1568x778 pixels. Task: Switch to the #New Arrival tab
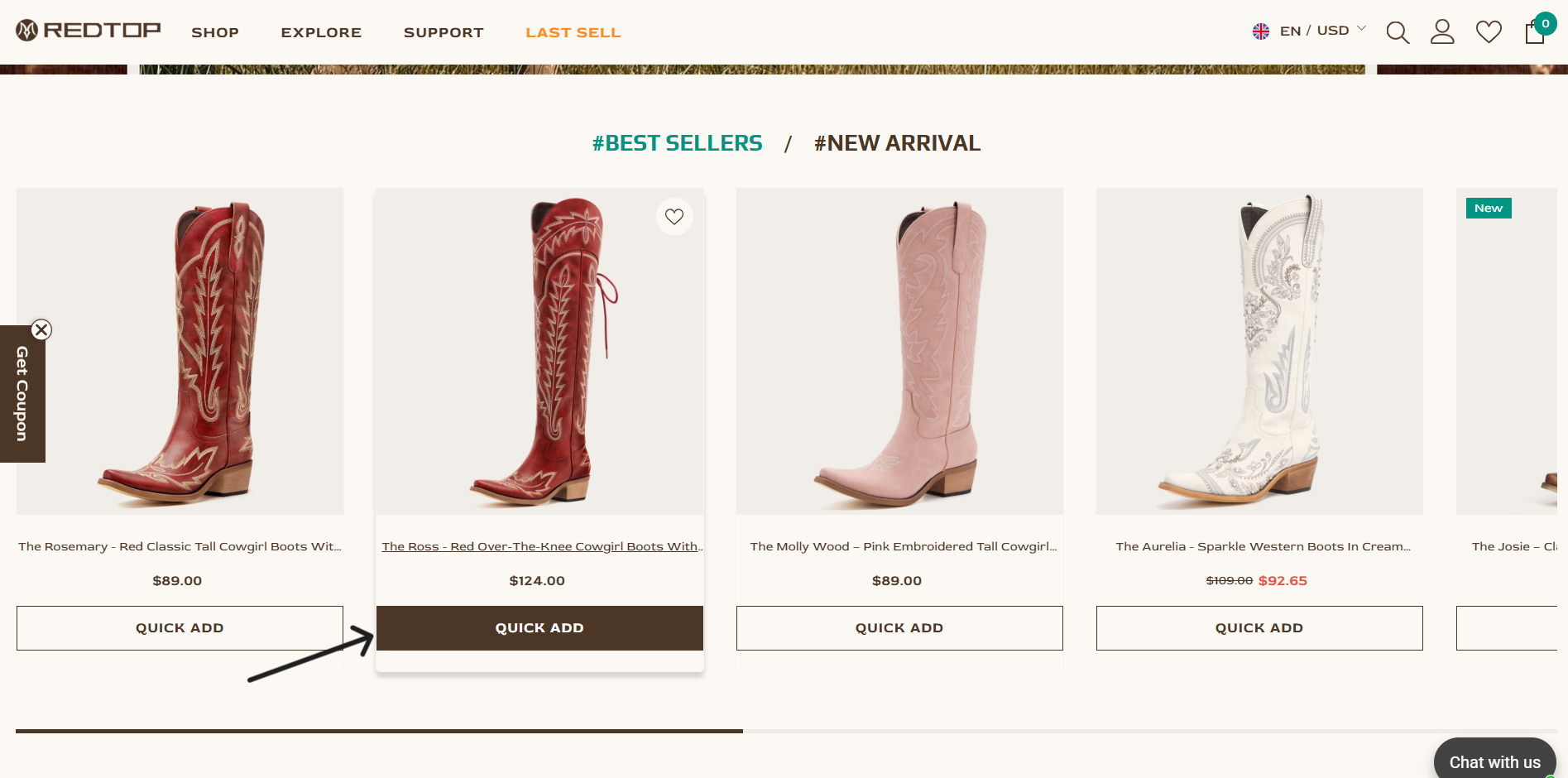pos(897,143)
